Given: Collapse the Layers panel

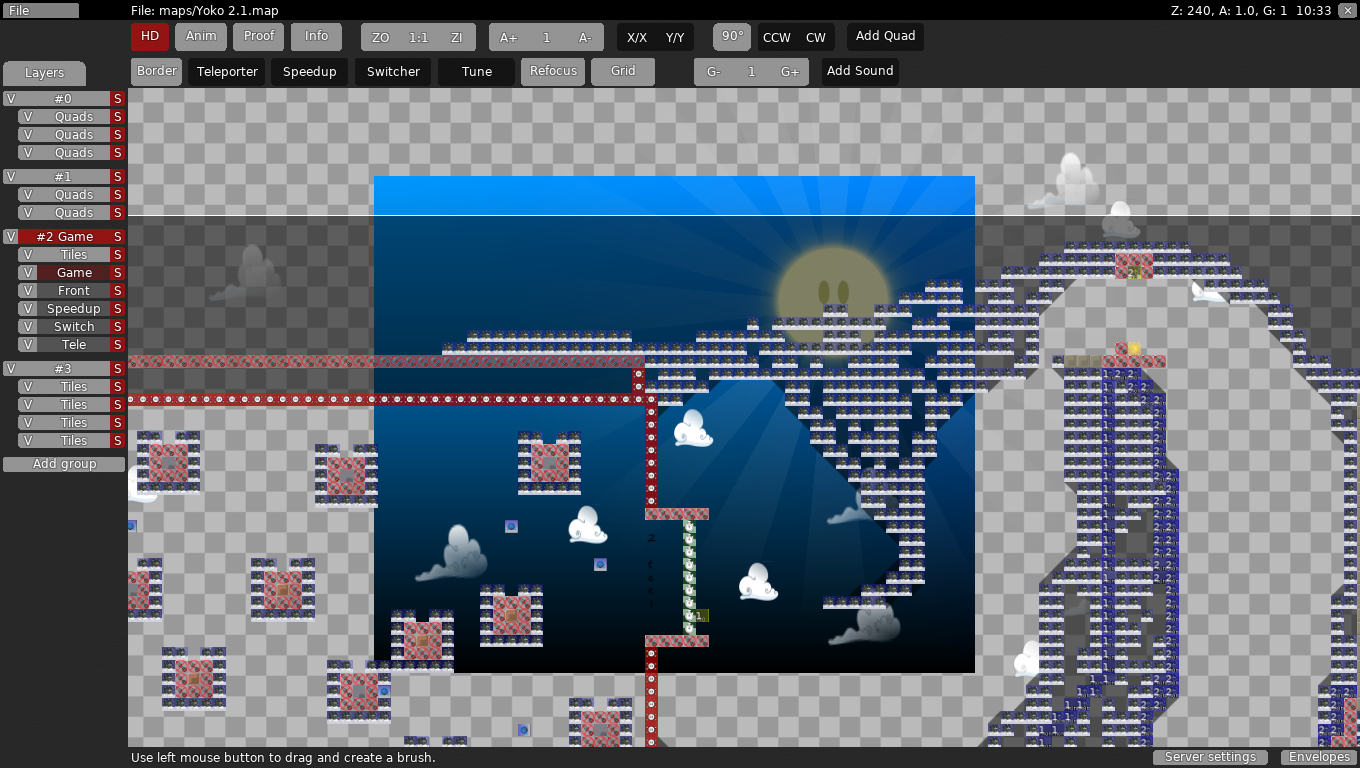Looking at the screenshot, I should pyautogui.click(x=44, y=73).
